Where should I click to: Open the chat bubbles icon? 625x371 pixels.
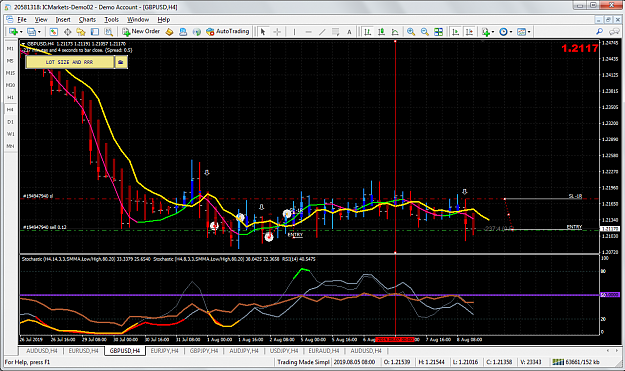click(614, 31)
